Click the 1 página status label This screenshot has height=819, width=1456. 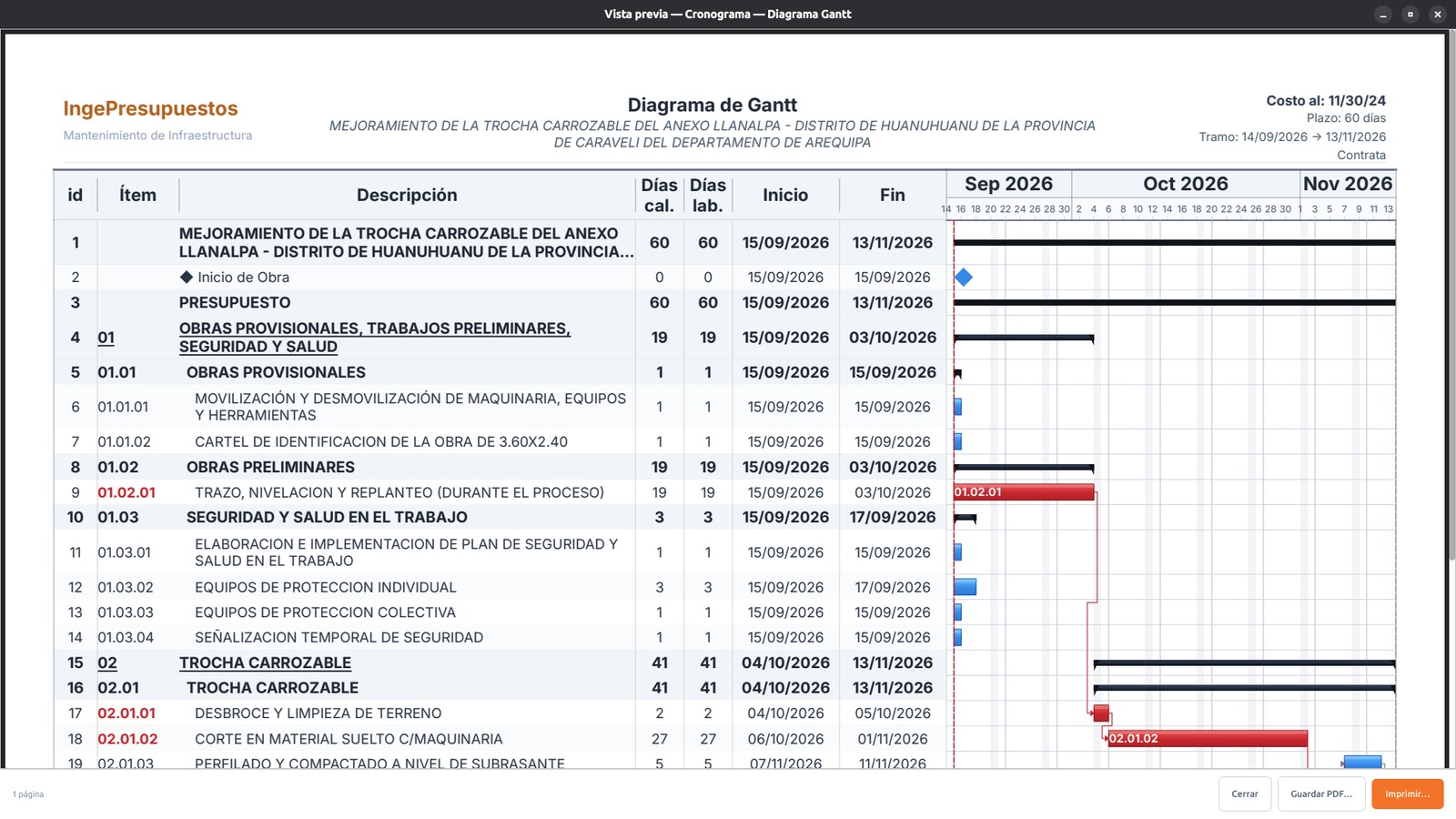click(28, 794)
